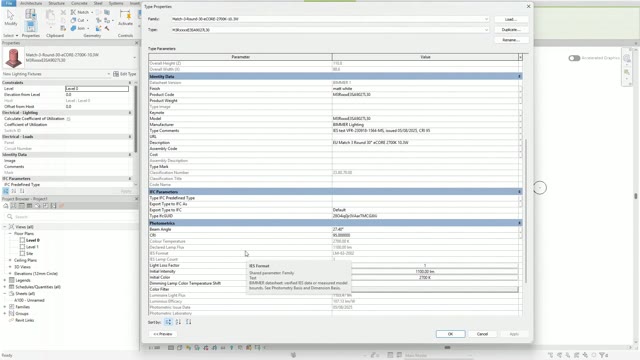Open the Select dropdown in ribbon
Image resolution: width=640 pixels, height=360 pixels.
pyautogui.click(x=11, y=36)
